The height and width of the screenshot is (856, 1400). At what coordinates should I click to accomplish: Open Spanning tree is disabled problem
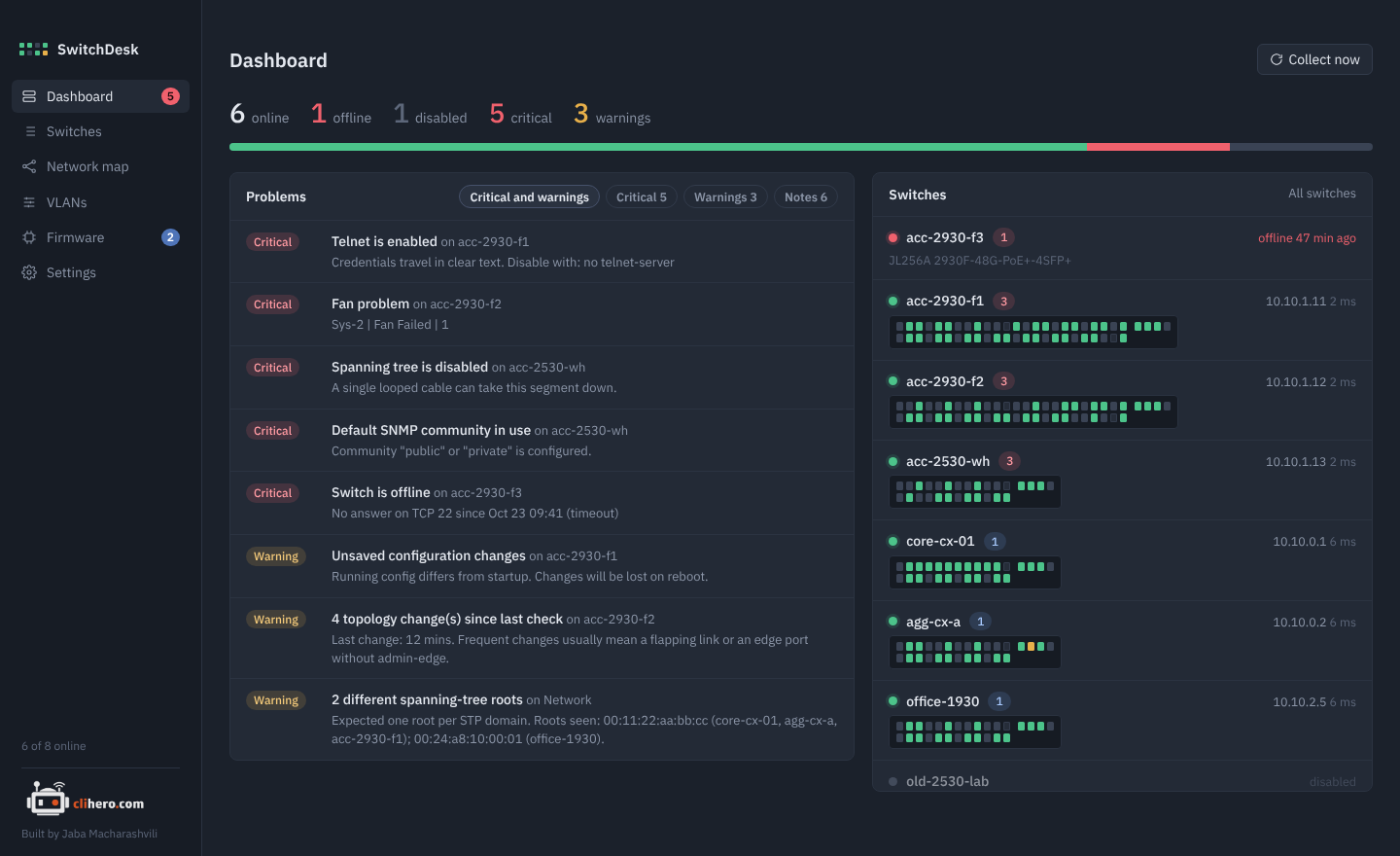[542, 377]
